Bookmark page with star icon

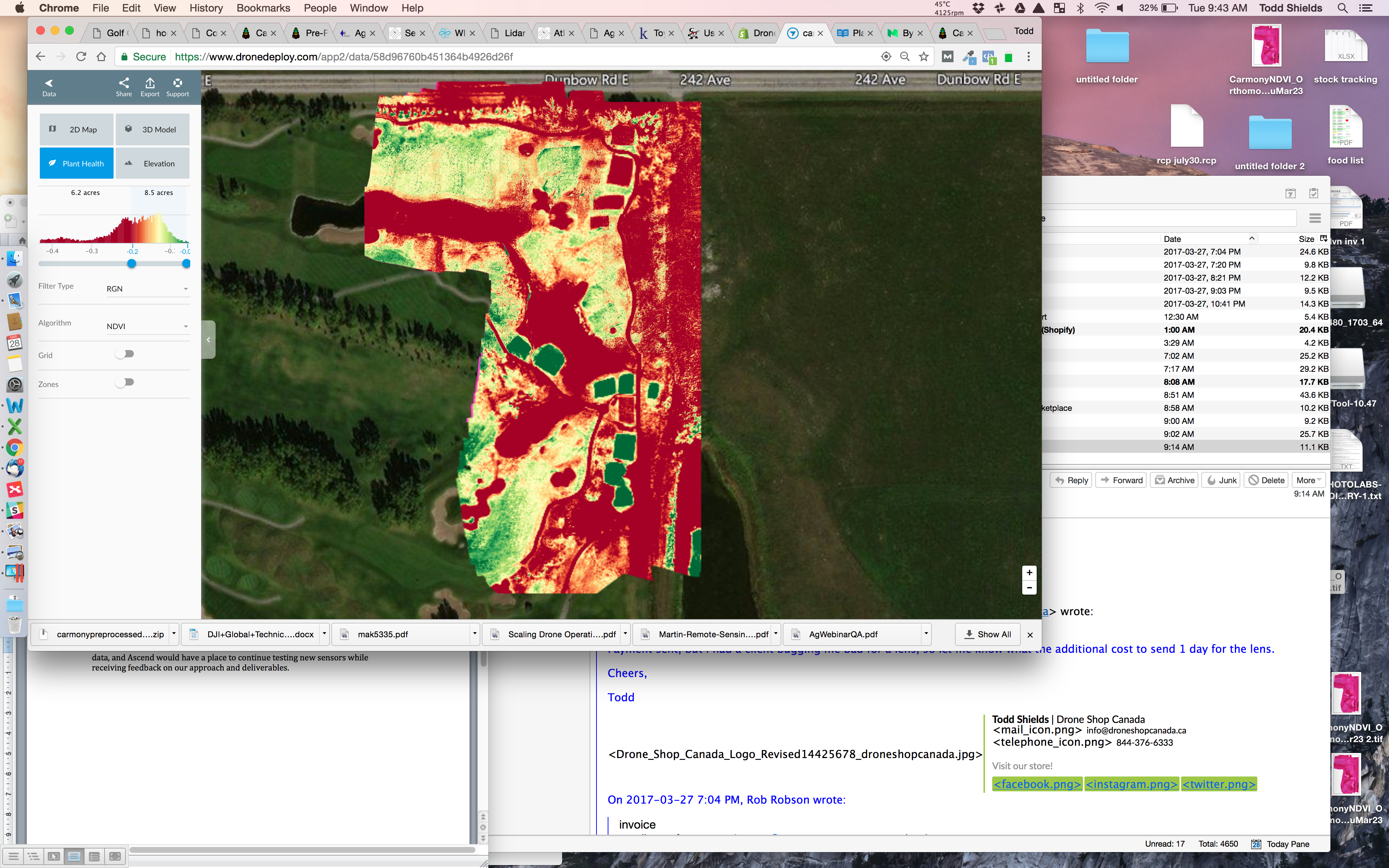point(923,56)
